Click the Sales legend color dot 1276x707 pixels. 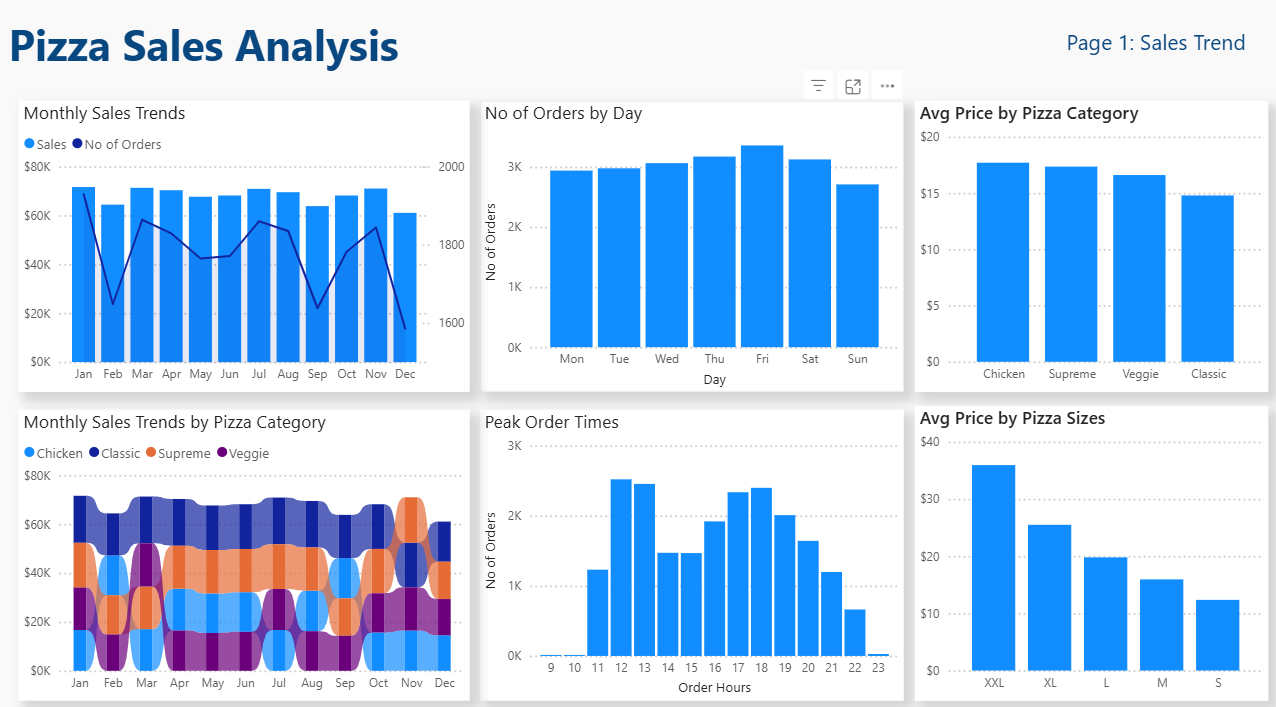29,145
